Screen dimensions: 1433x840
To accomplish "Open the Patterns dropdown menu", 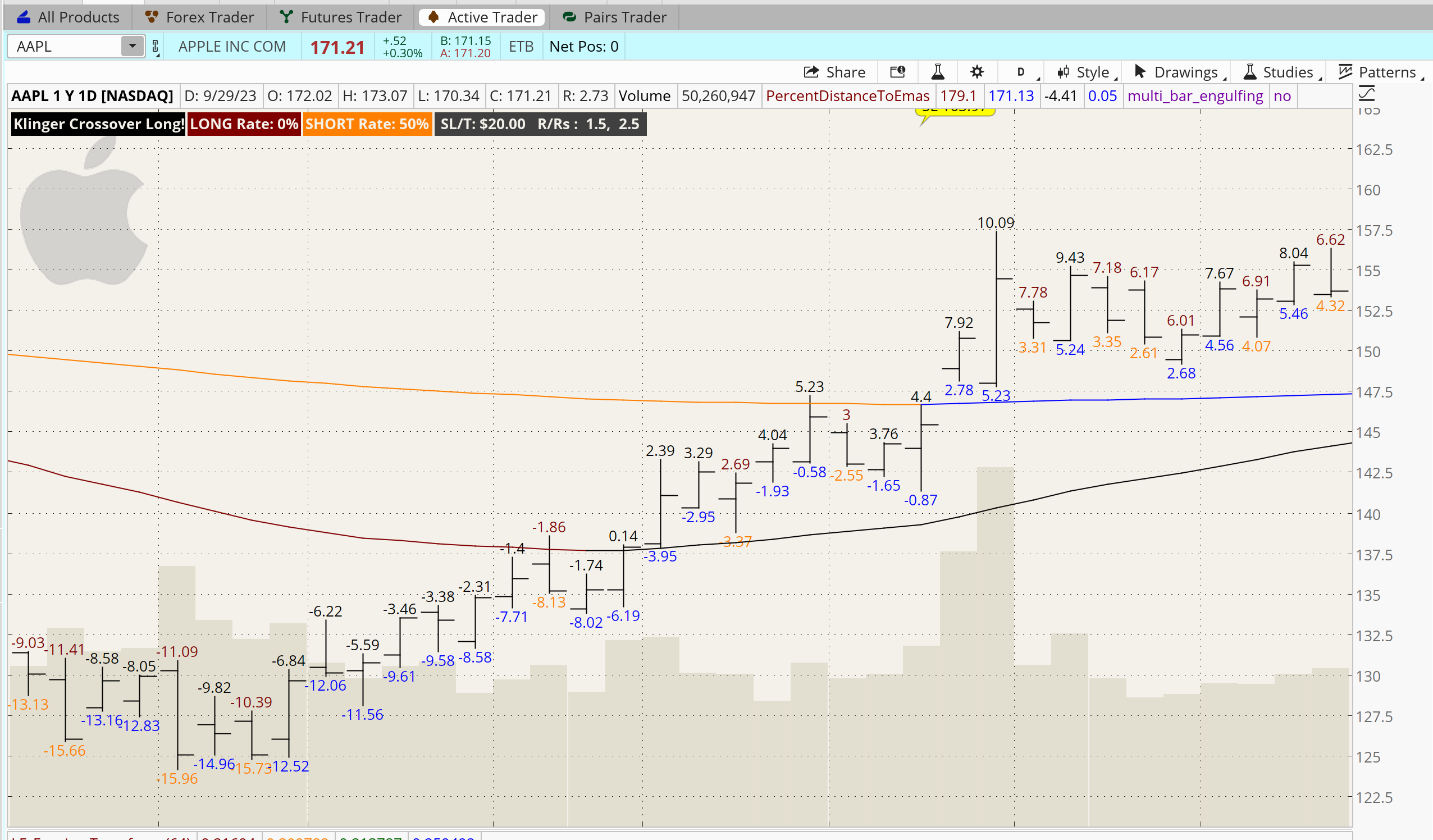I will tap(1381, 72).
